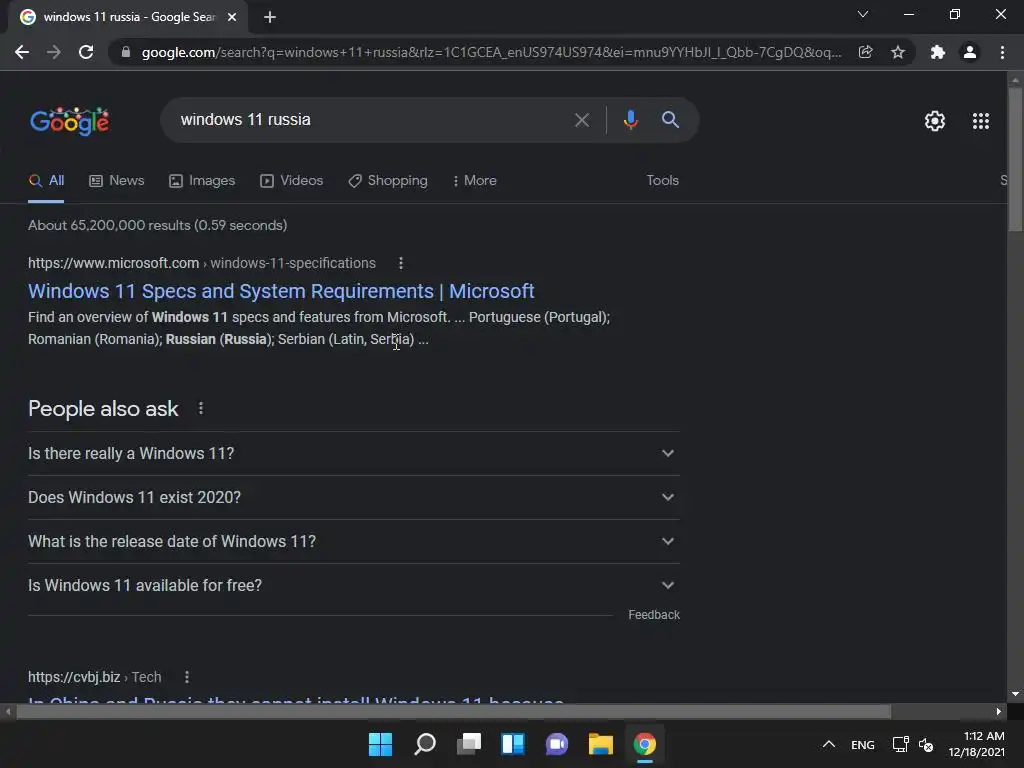Screen dimensions: 1024x768
Task: Open the Widgets taskbar icon
Action: click(513, 744)
